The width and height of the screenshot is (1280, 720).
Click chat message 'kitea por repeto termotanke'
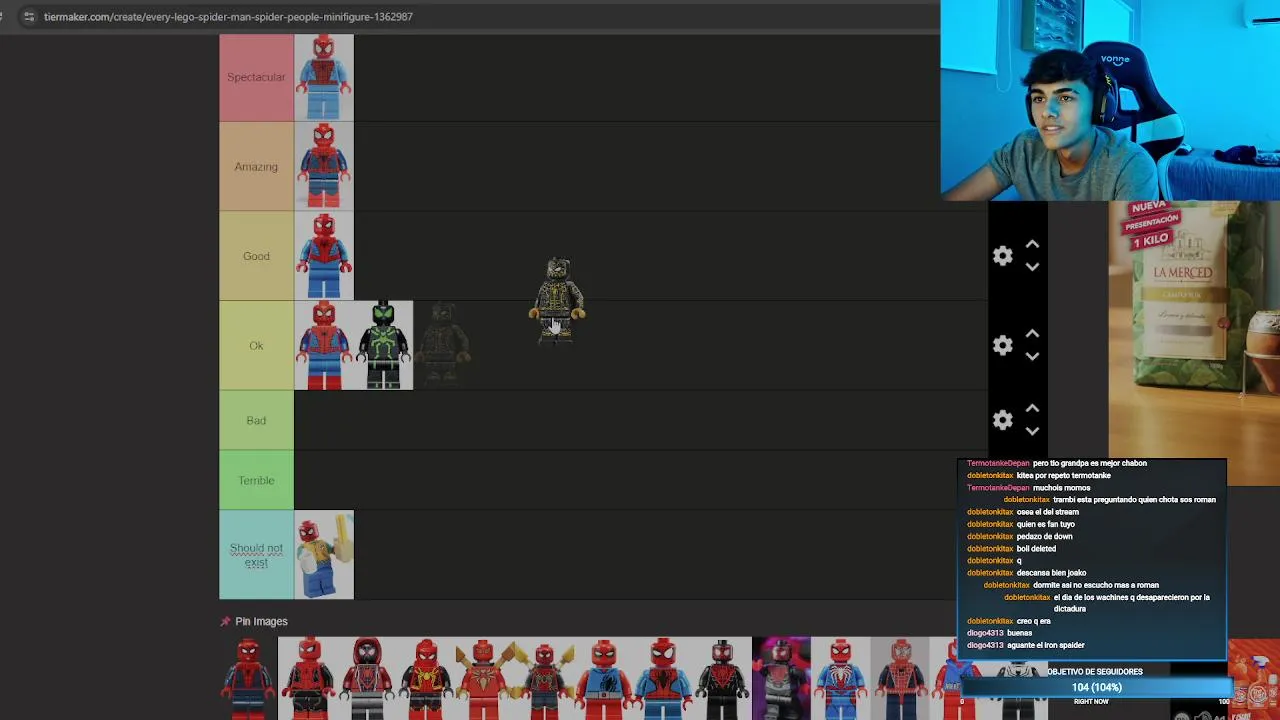click(x=1063, y=476)
